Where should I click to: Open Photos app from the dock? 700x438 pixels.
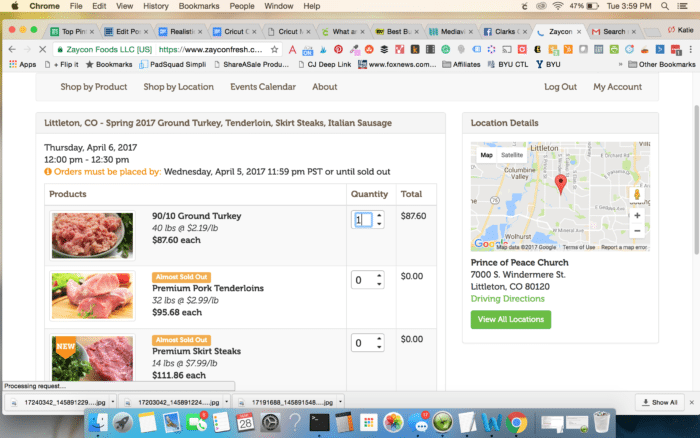(x=393, y=422)
